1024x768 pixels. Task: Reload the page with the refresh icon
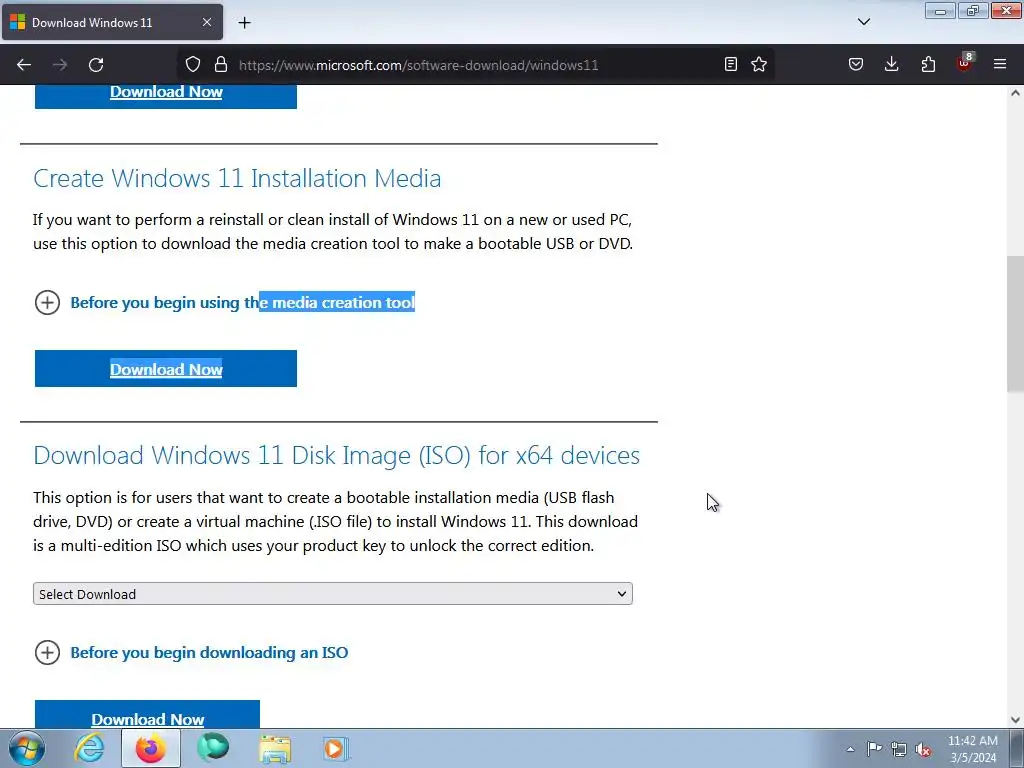(x=96, y=65)
